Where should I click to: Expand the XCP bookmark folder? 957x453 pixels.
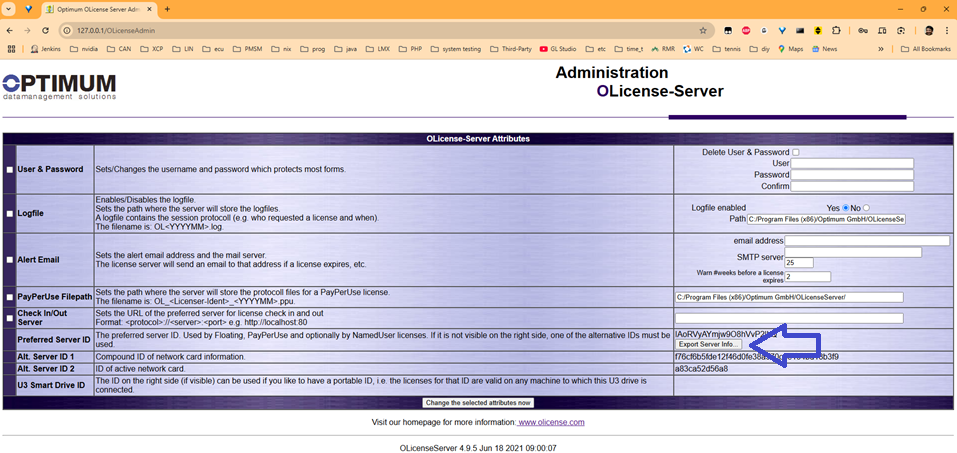click(152, 49)
